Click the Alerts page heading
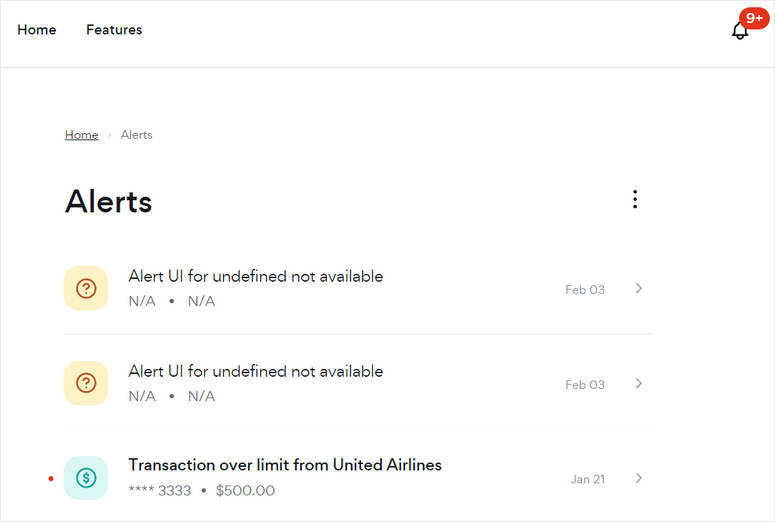Image resolution: width=775 pixels, height=522 pixels. coord(109,202)
